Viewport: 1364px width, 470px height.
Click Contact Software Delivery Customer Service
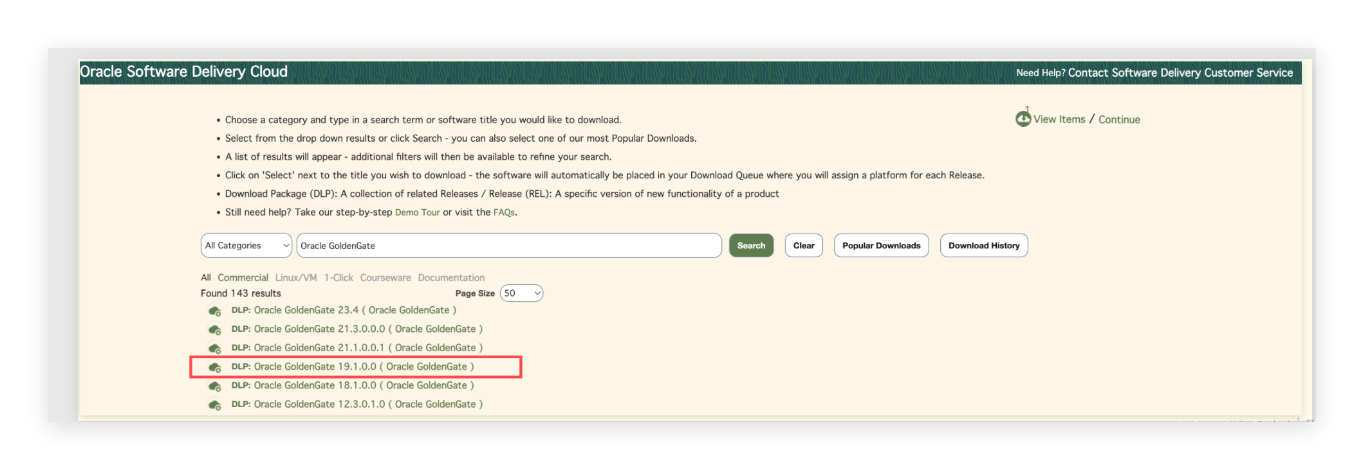(1180, 73)
